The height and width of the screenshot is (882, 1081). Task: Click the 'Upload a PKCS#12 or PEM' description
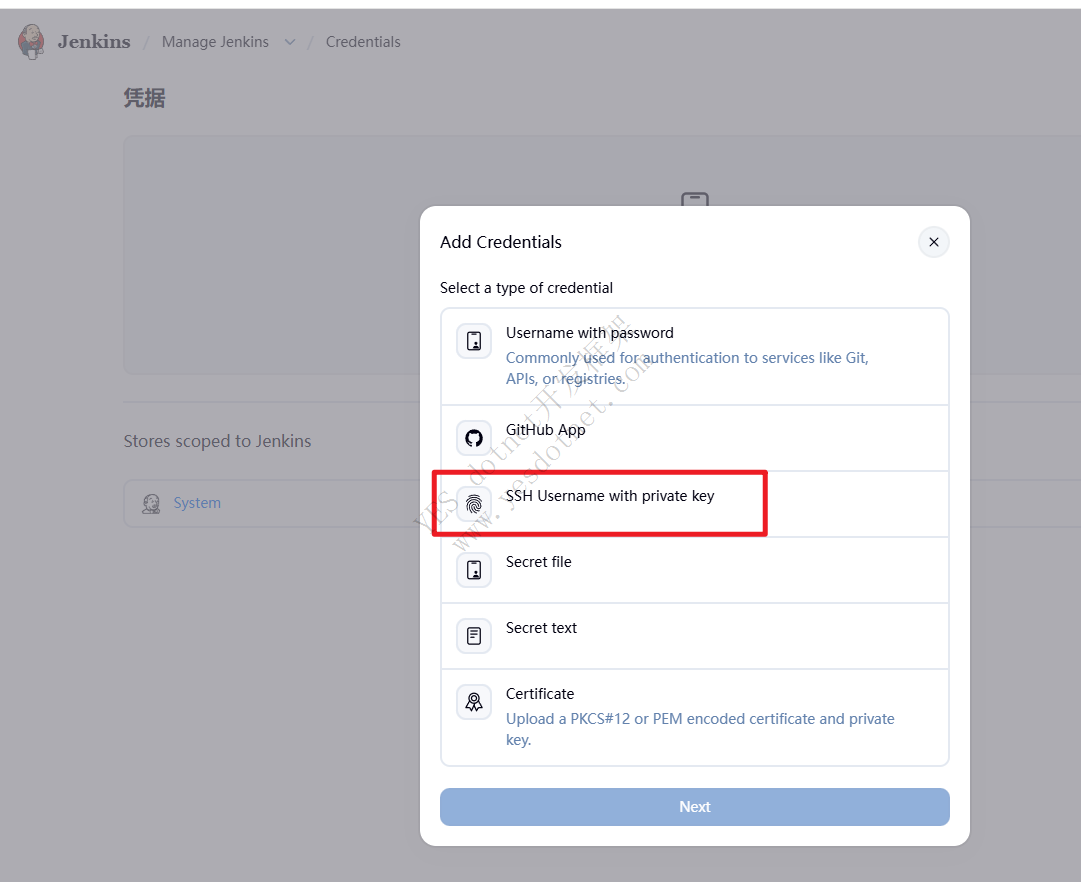click(700, 729)
